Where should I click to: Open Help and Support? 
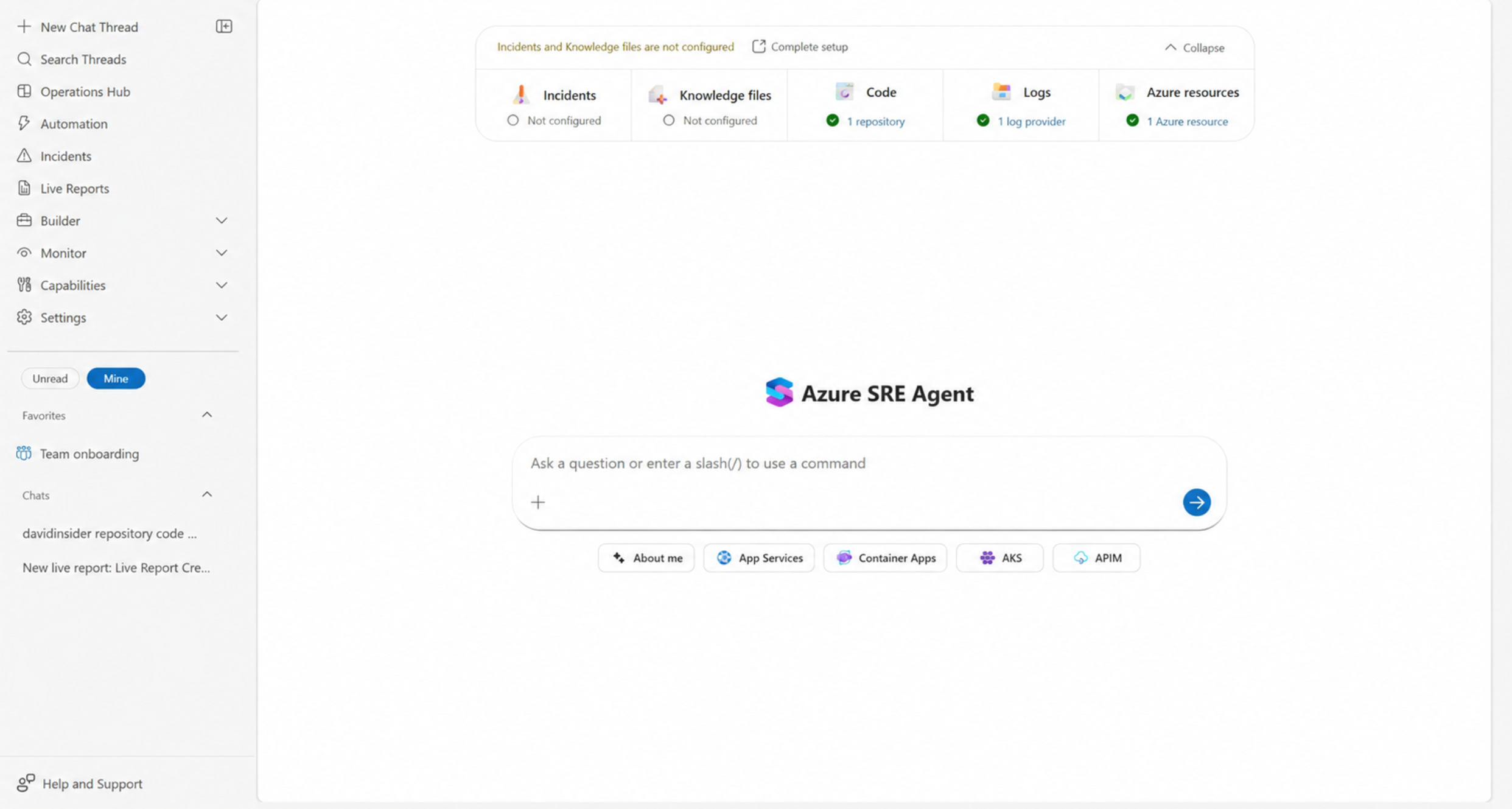(x=80, y=783)
